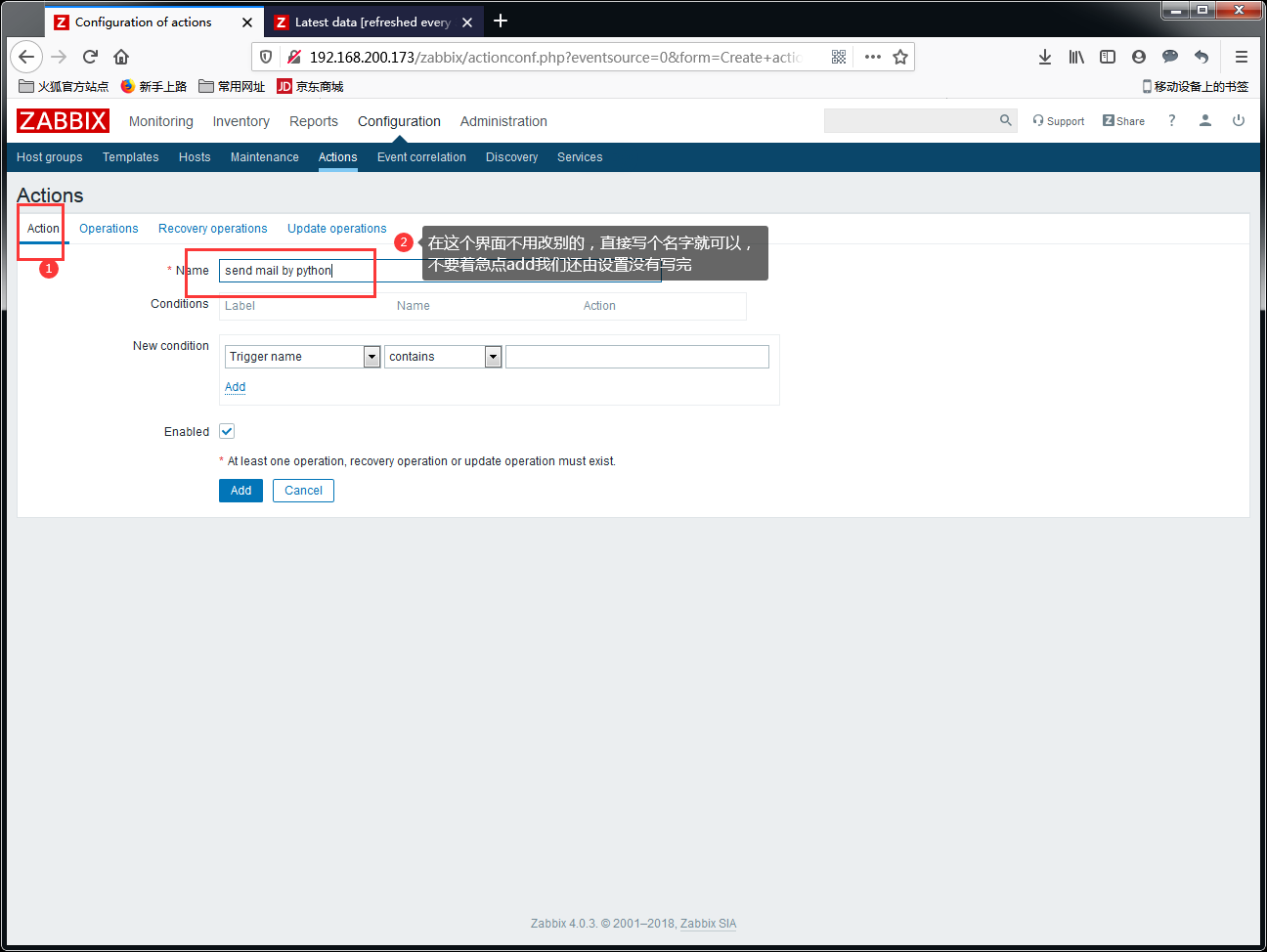
Task: Bookmark this page with star icon
Action: [x=900, y=57]
